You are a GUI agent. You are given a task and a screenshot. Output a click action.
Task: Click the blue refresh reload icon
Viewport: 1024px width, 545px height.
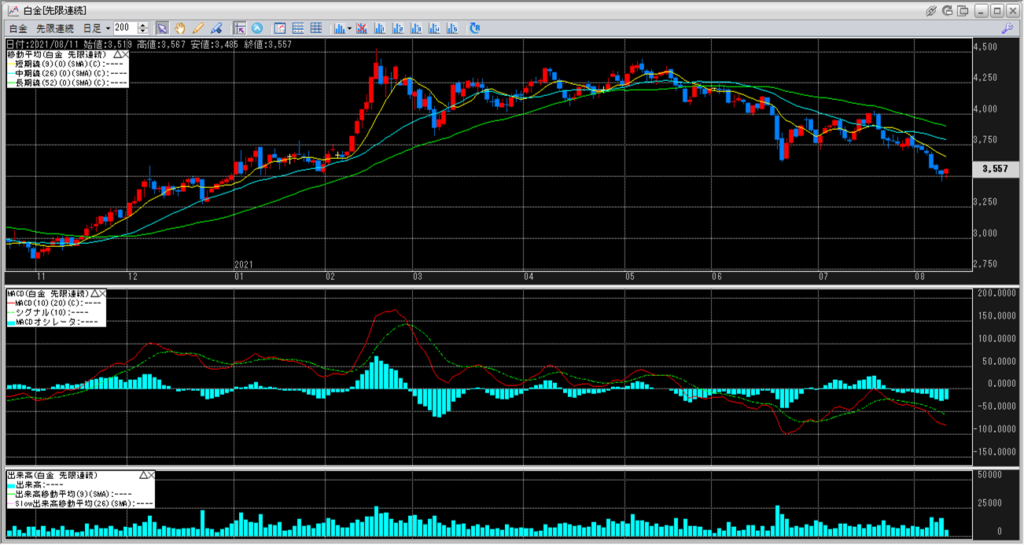pyautogui.click(x=475, y=28)
